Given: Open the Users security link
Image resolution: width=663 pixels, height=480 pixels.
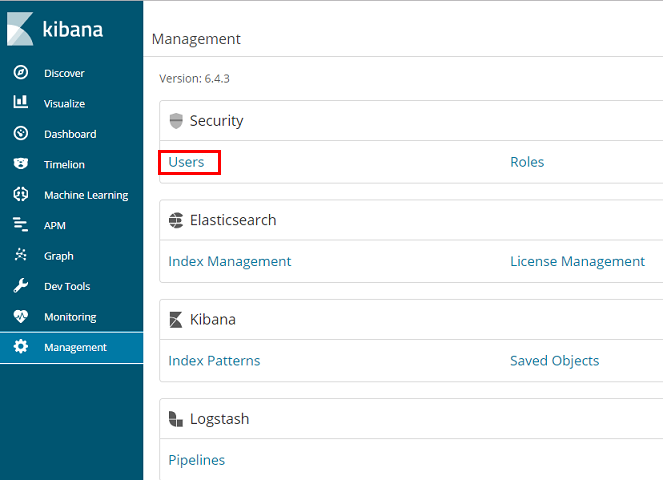Looking at the screenshot, I should 187,162.
